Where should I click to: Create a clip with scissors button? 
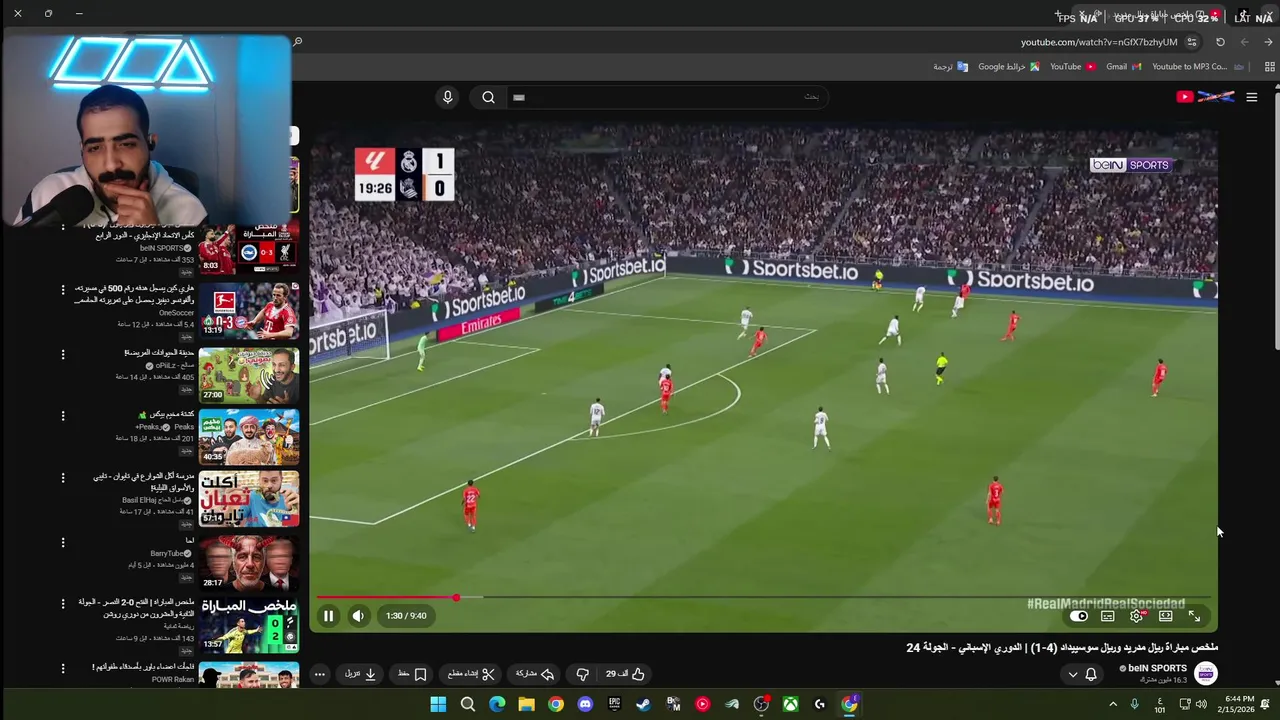click(471, 674)
